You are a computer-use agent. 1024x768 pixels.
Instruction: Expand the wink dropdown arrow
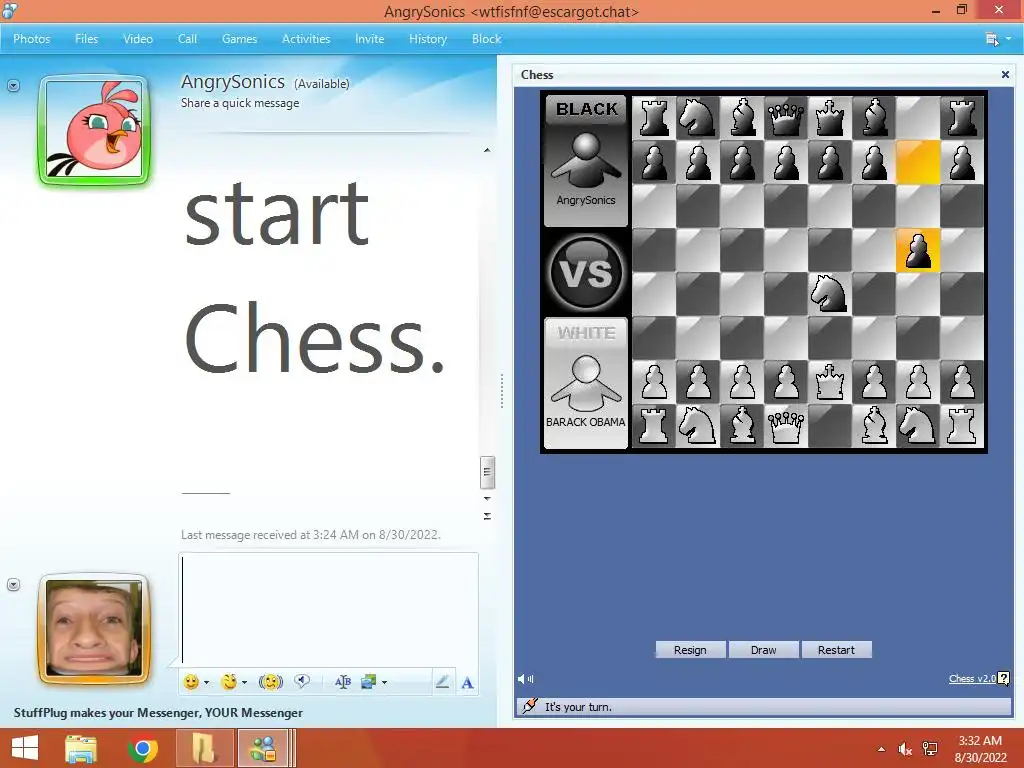coord(244,682)
